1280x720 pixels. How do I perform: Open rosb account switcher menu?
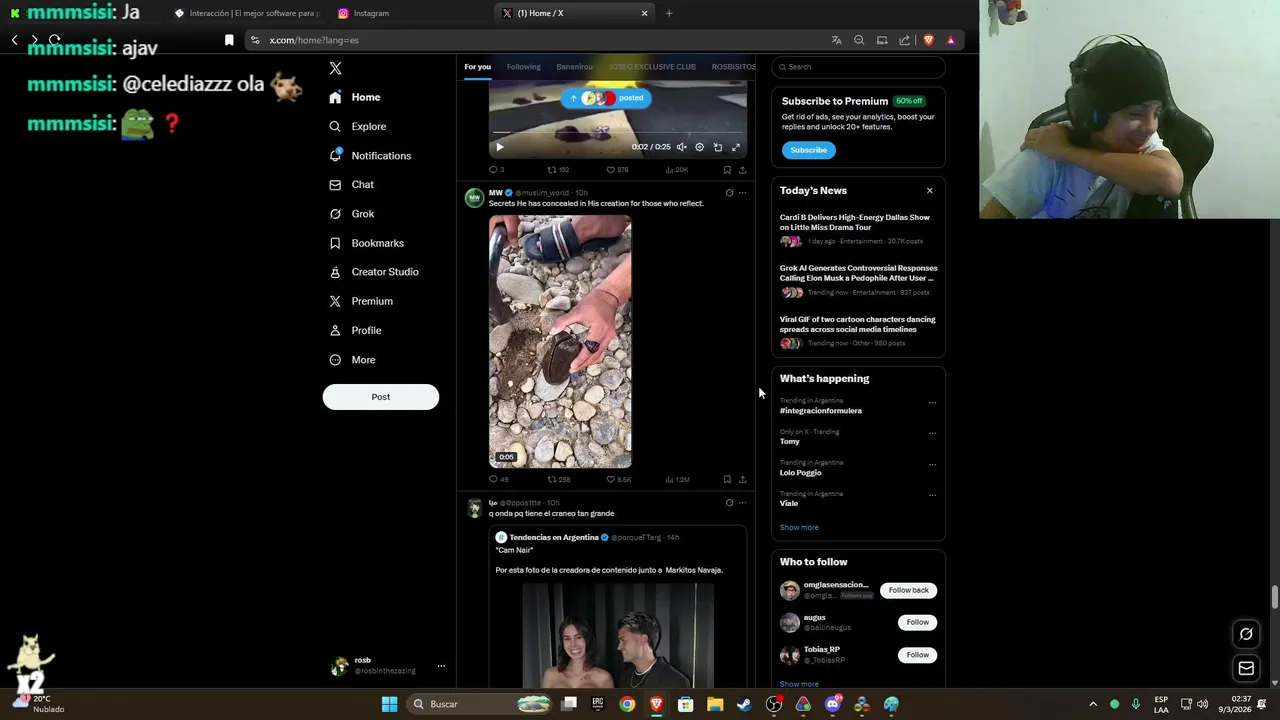(388, 666)
